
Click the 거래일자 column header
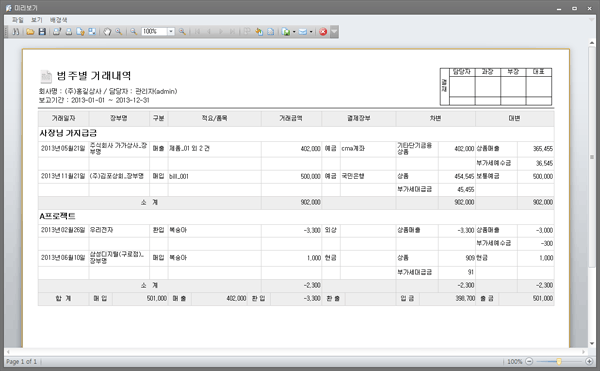(64, 119)
